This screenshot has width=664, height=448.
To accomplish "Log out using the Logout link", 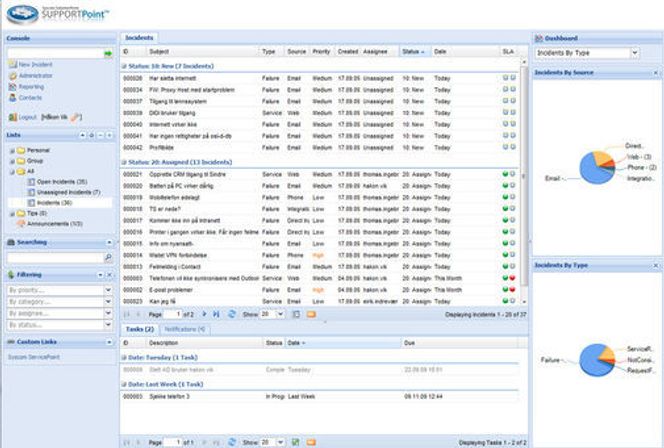I will tap(27, 116).
